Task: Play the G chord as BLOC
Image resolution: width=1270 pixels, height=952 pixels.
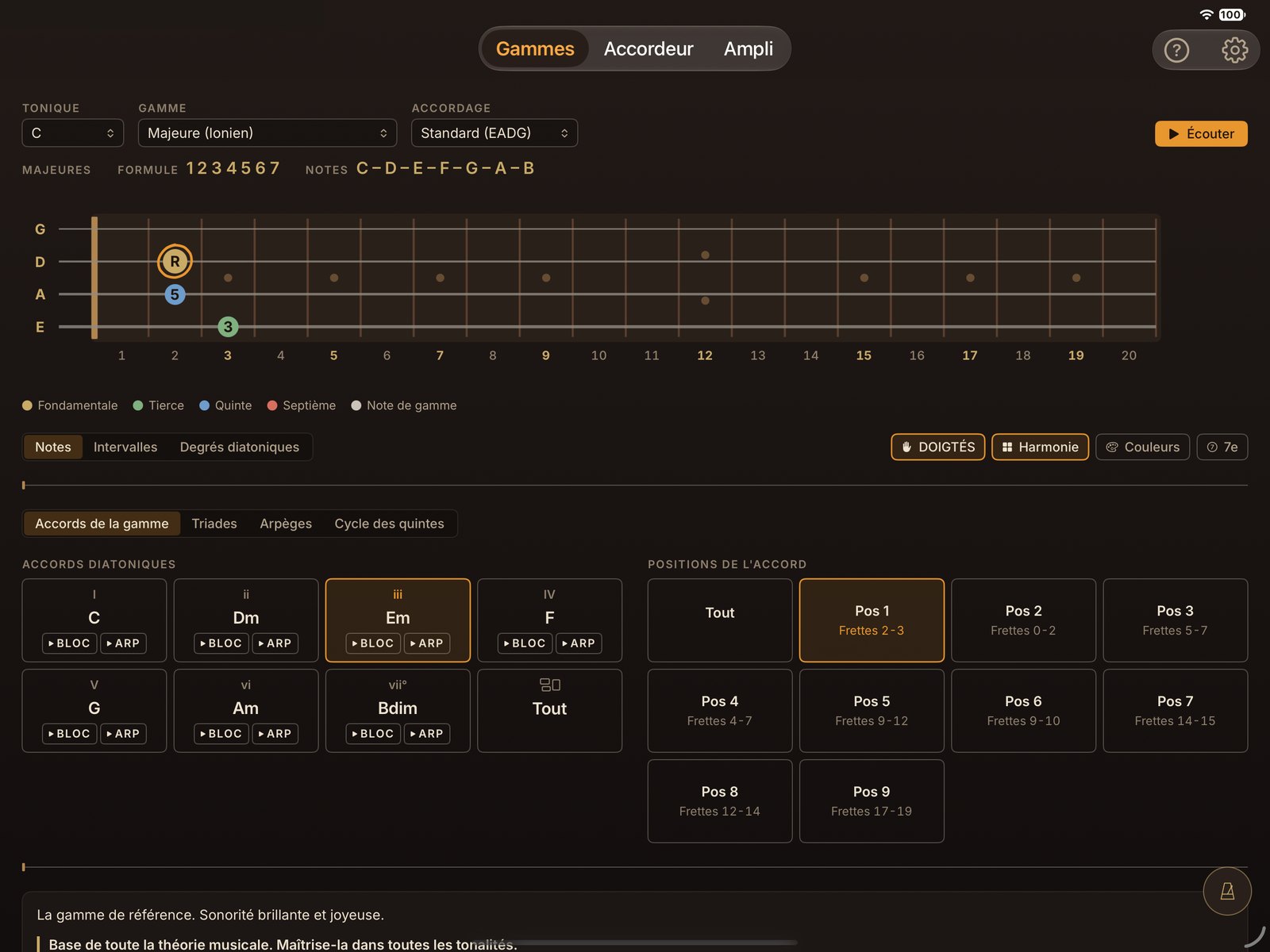Action: [x=70, y=734]
